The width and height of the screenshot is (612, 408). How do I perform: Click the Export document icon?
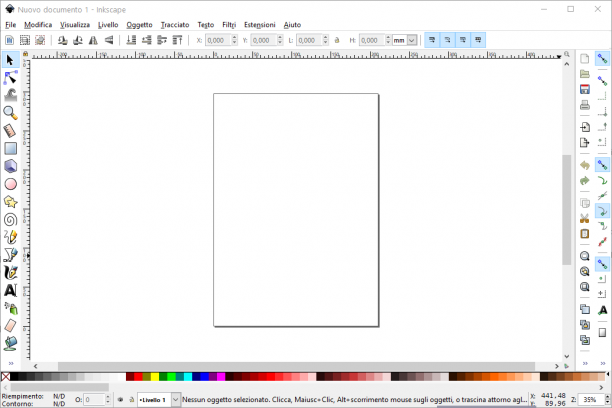pyautogui.click(x=584, y=143)
